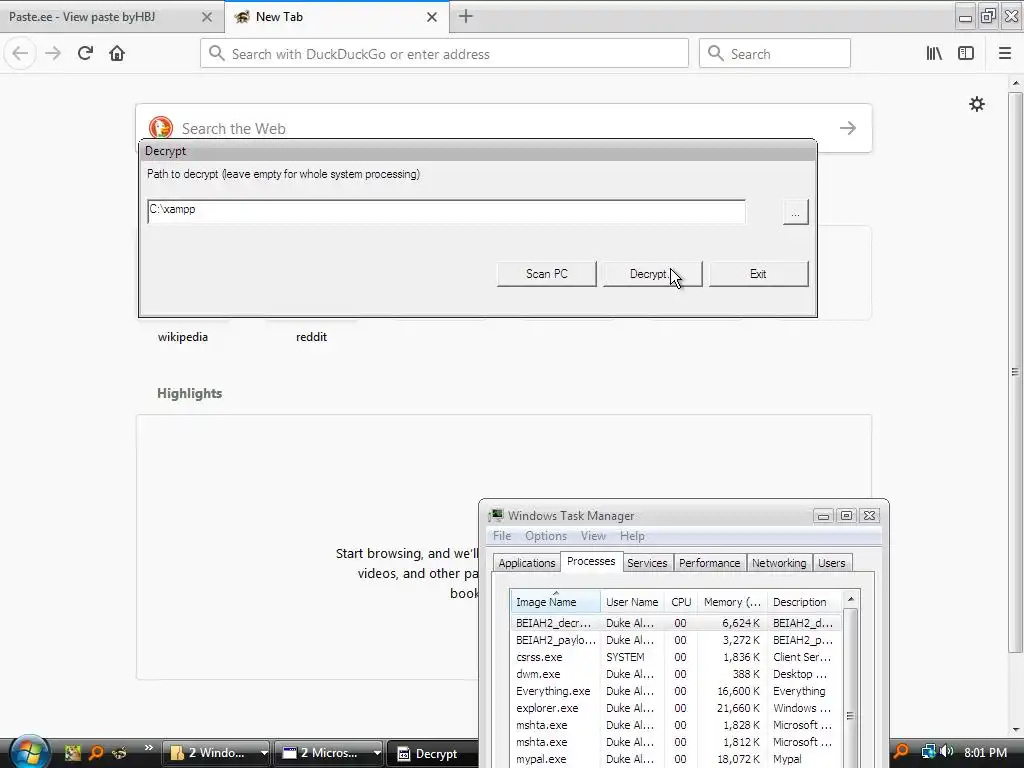The width and height of the screenshot is (1024, 768).
Task: Click the Search the Web field
Action: coord(503,128)
